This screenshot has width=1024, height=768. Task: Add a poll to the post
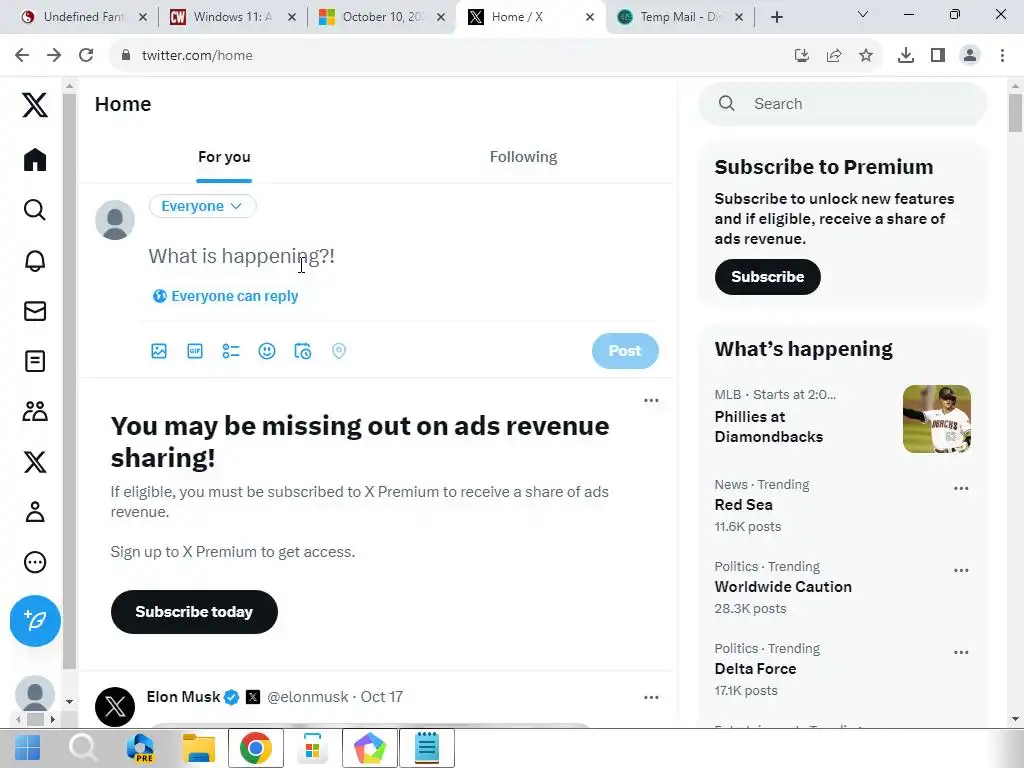[x=231, y=351]
